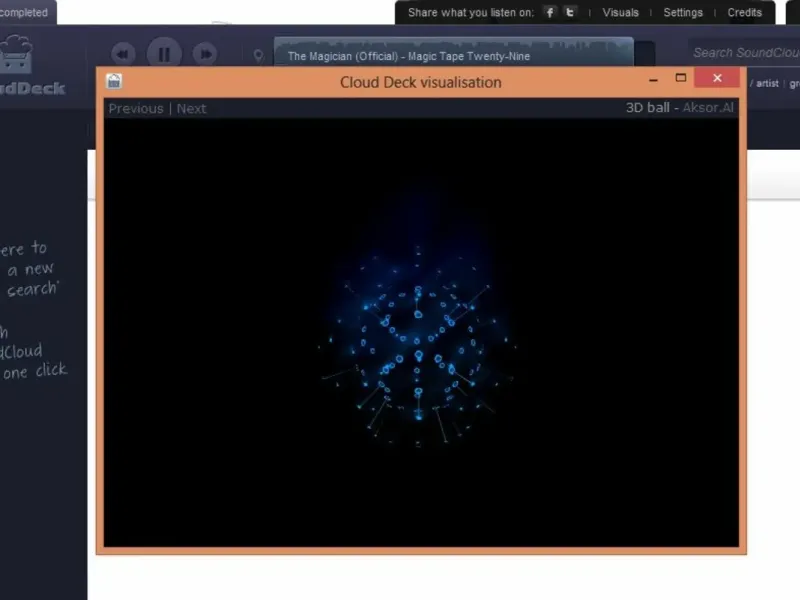The height and width of the screenshot is (600, 800).
Task: Skip forward to the next track
Action: pyautogui.click(x=205, y=54)
